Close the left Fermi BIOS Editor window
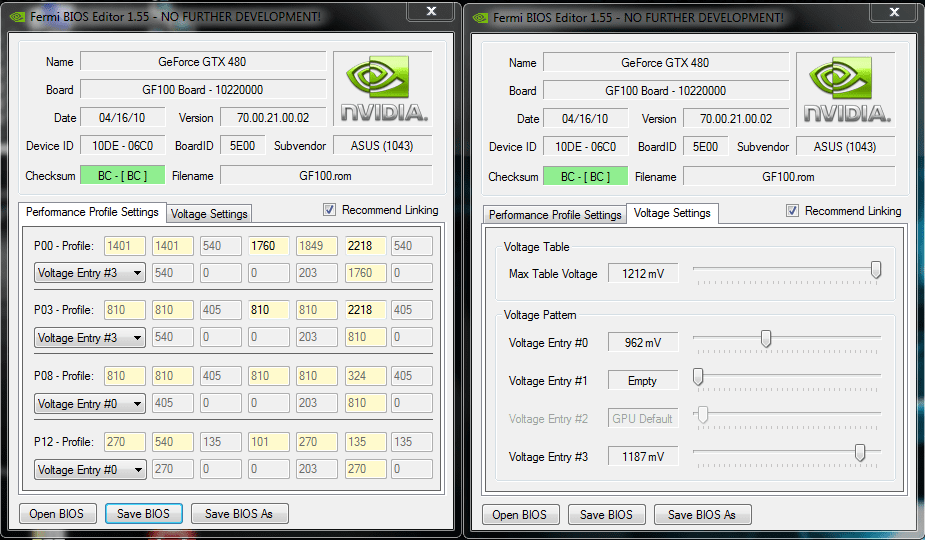 point(432,11)
